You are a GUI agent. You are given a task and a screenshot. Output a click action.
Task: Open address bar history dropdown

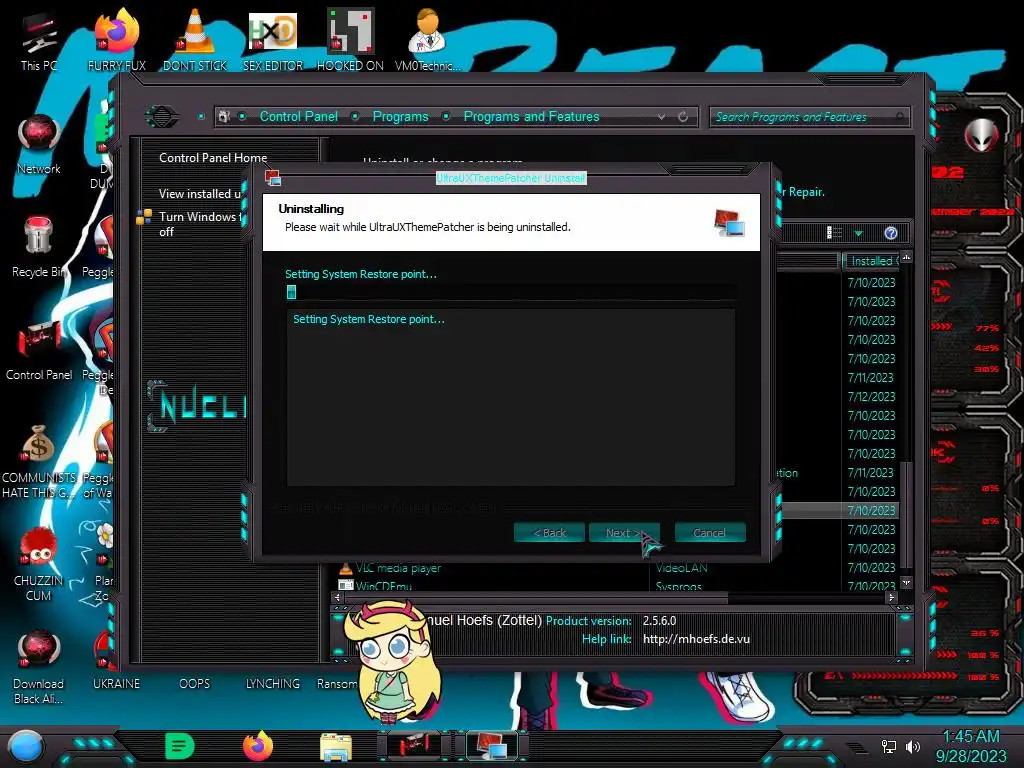click(662, 117)
